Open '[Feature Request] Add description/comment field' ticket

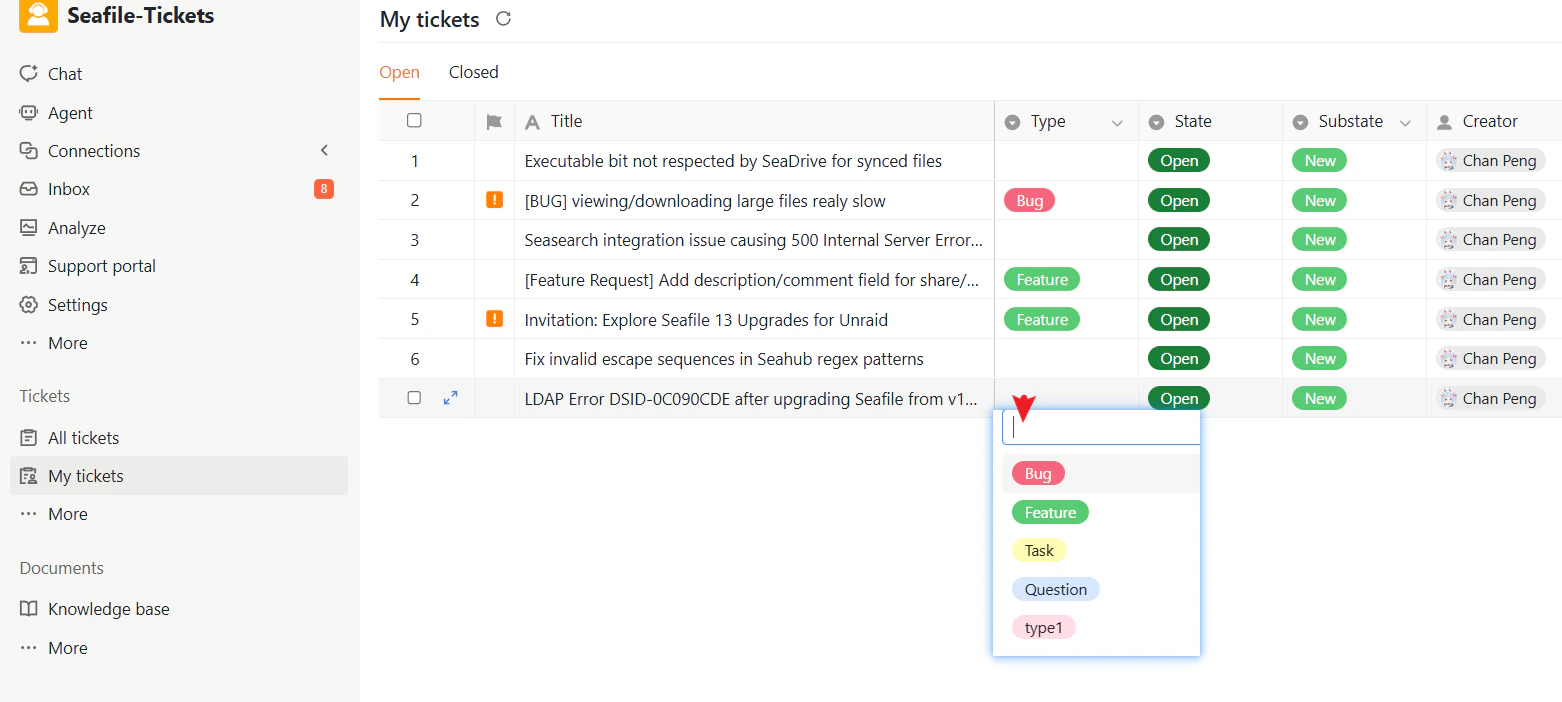click(752, 280)
